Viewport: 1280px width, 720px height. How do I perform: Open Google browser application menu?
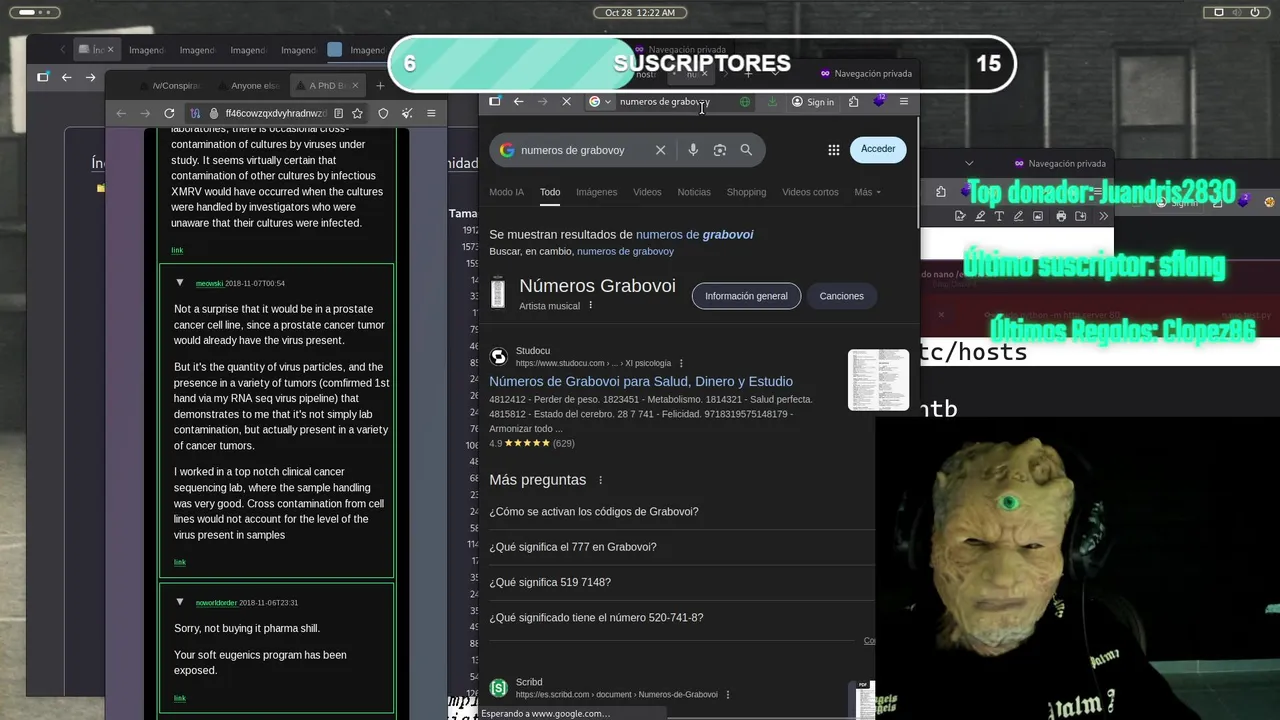[904, 101]
